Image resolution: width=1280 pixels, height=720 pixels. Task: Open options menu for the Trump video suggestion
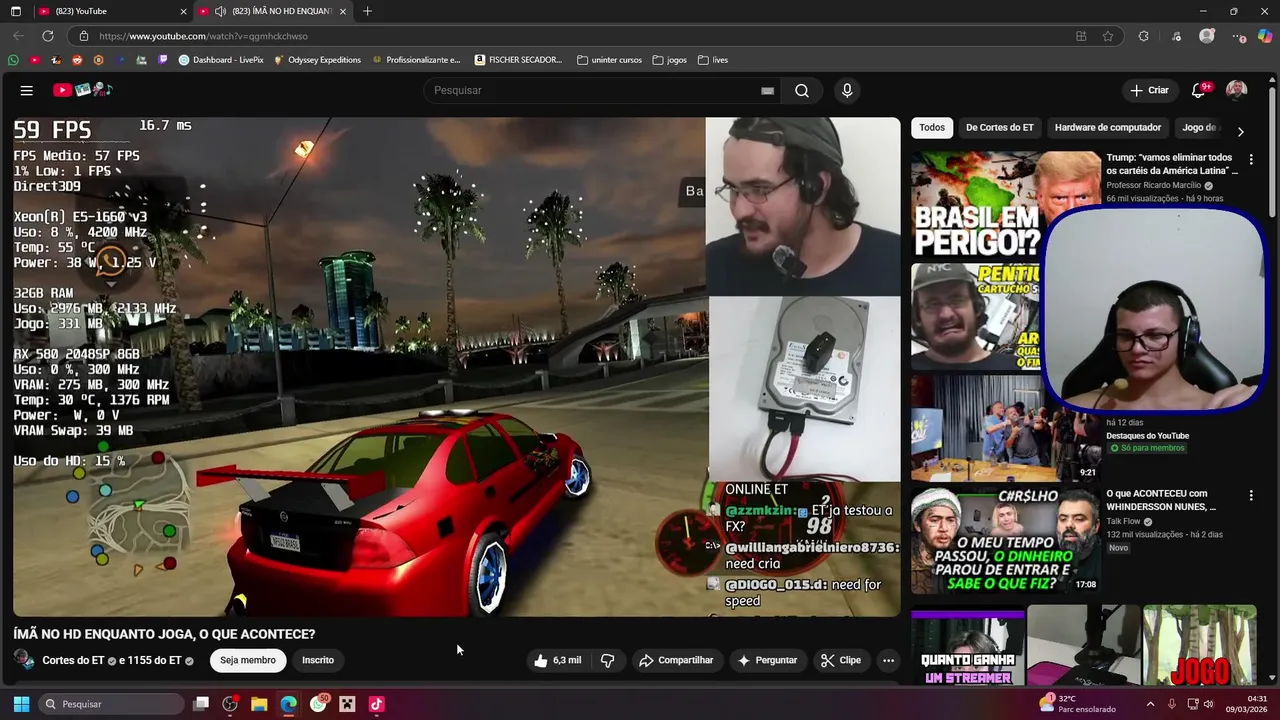click(x=1251, y=159)
